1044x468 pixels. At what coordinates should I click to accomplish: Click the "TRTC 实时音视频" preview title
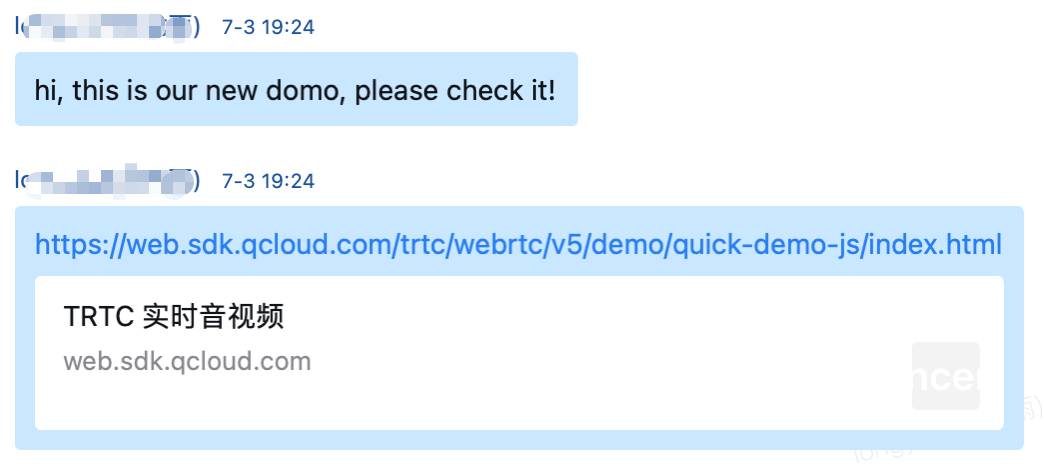pos(174,317)
